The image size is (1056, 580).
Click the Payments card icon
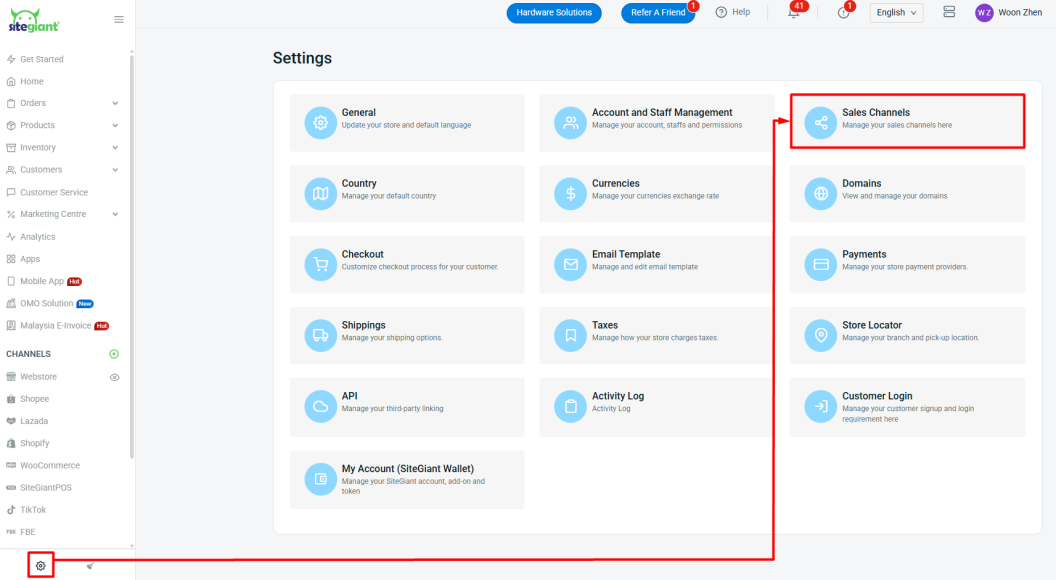(821, 265)
